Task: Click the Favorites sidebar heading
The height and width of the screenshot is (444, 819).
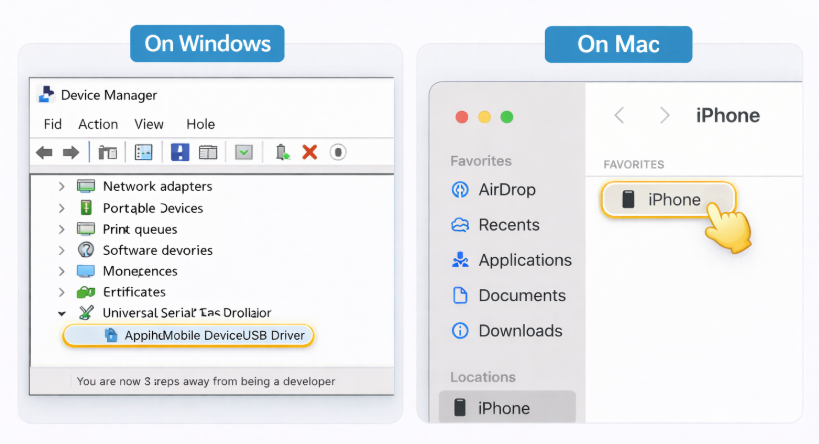Action: coord(481,161)
